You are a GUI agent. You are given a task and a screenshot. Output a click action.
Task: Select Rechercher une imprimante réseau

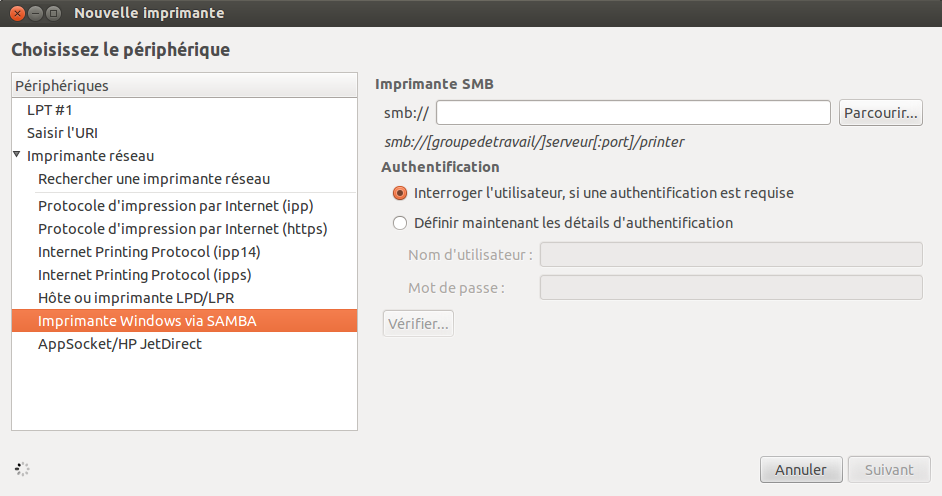[184, 179]
